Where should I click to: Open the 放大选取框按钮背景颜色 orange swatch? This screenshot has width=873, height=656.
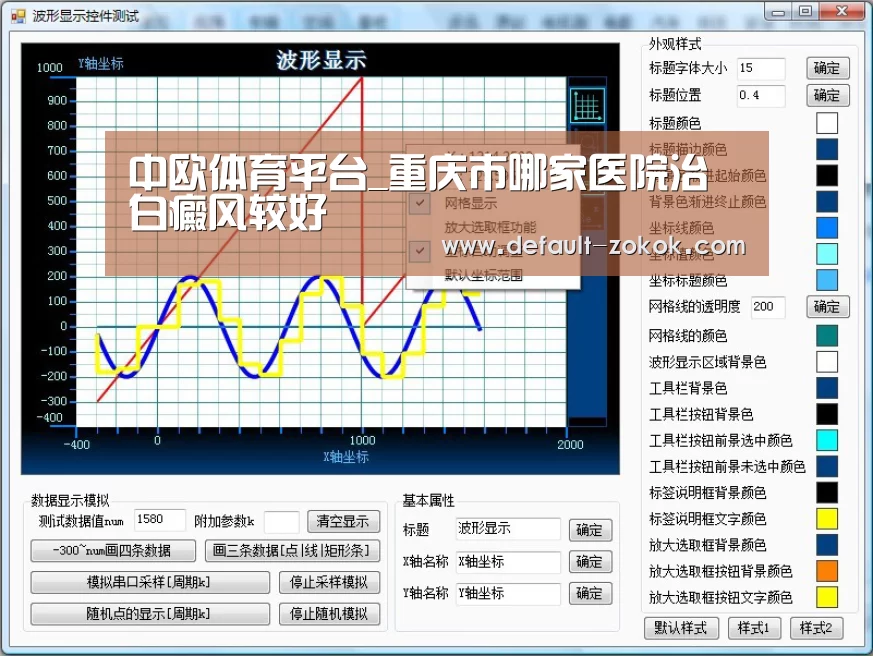click(827, 571)
